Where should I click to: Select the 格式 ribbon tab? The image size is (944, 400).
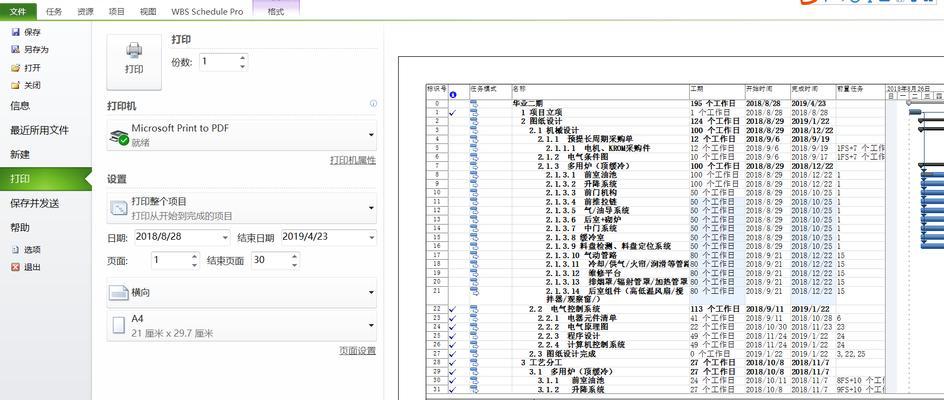point(276,11)
